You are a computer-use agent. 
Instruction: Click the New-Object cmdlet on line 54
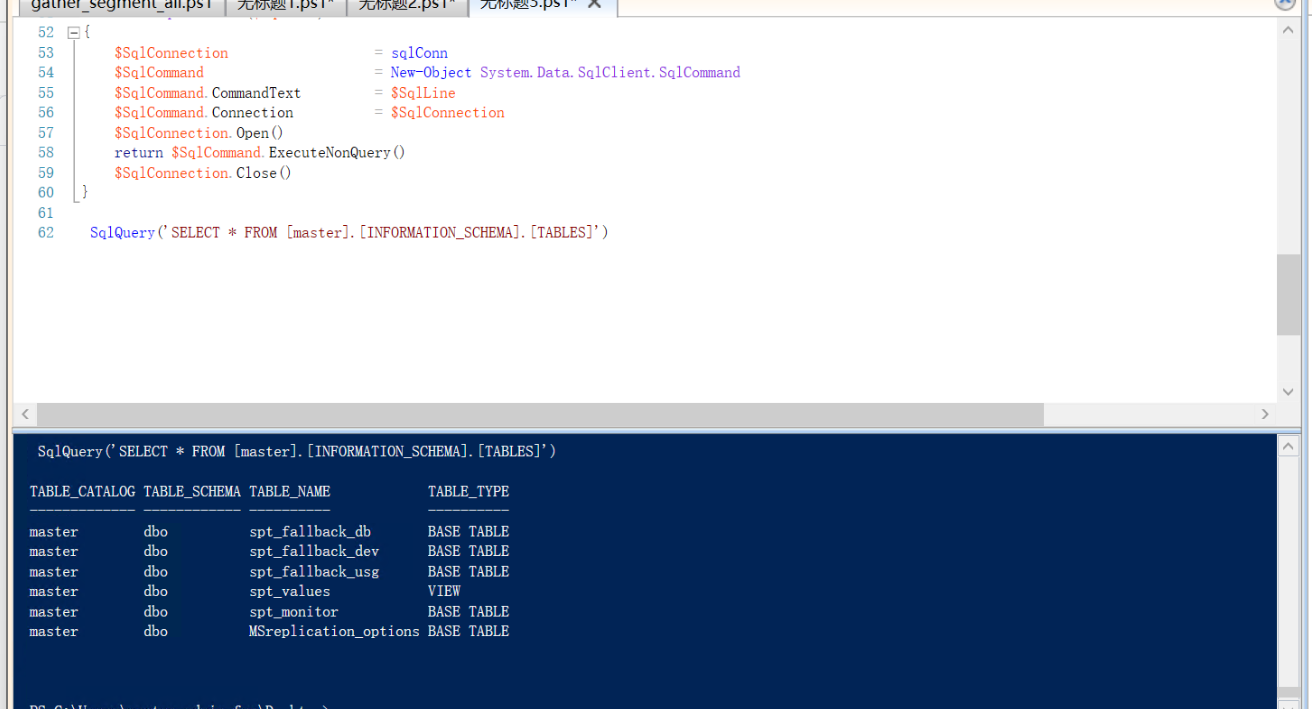click(x=431, y=73)
